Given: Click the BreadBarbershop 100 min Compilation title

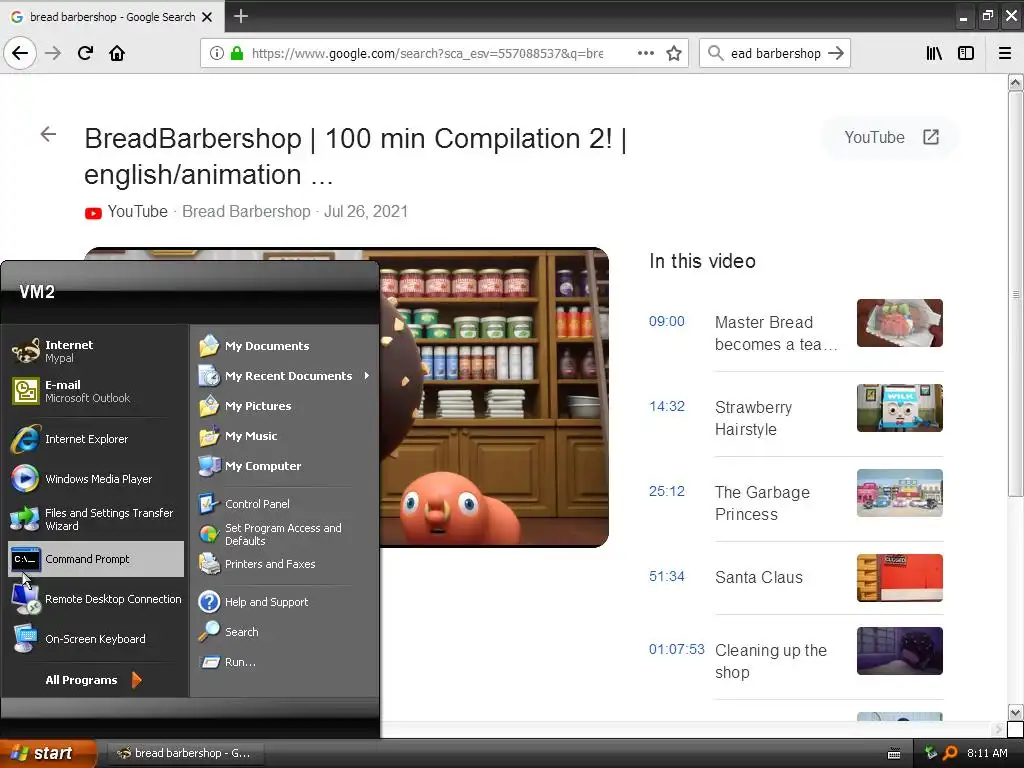Looking at the screenshot, I should [355, 156].
